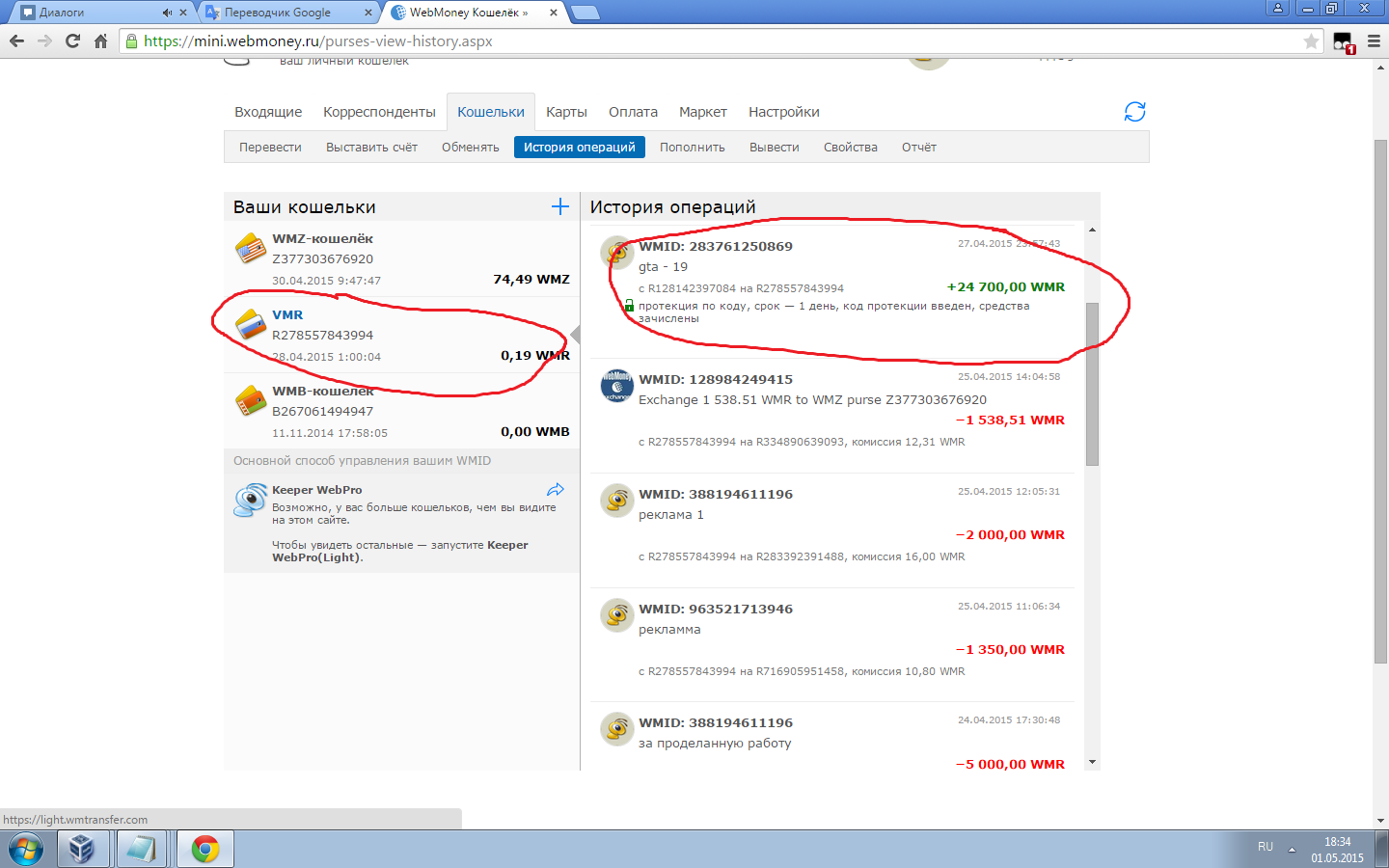Select the WMB-кошелёк link

(x=322, y=391)
